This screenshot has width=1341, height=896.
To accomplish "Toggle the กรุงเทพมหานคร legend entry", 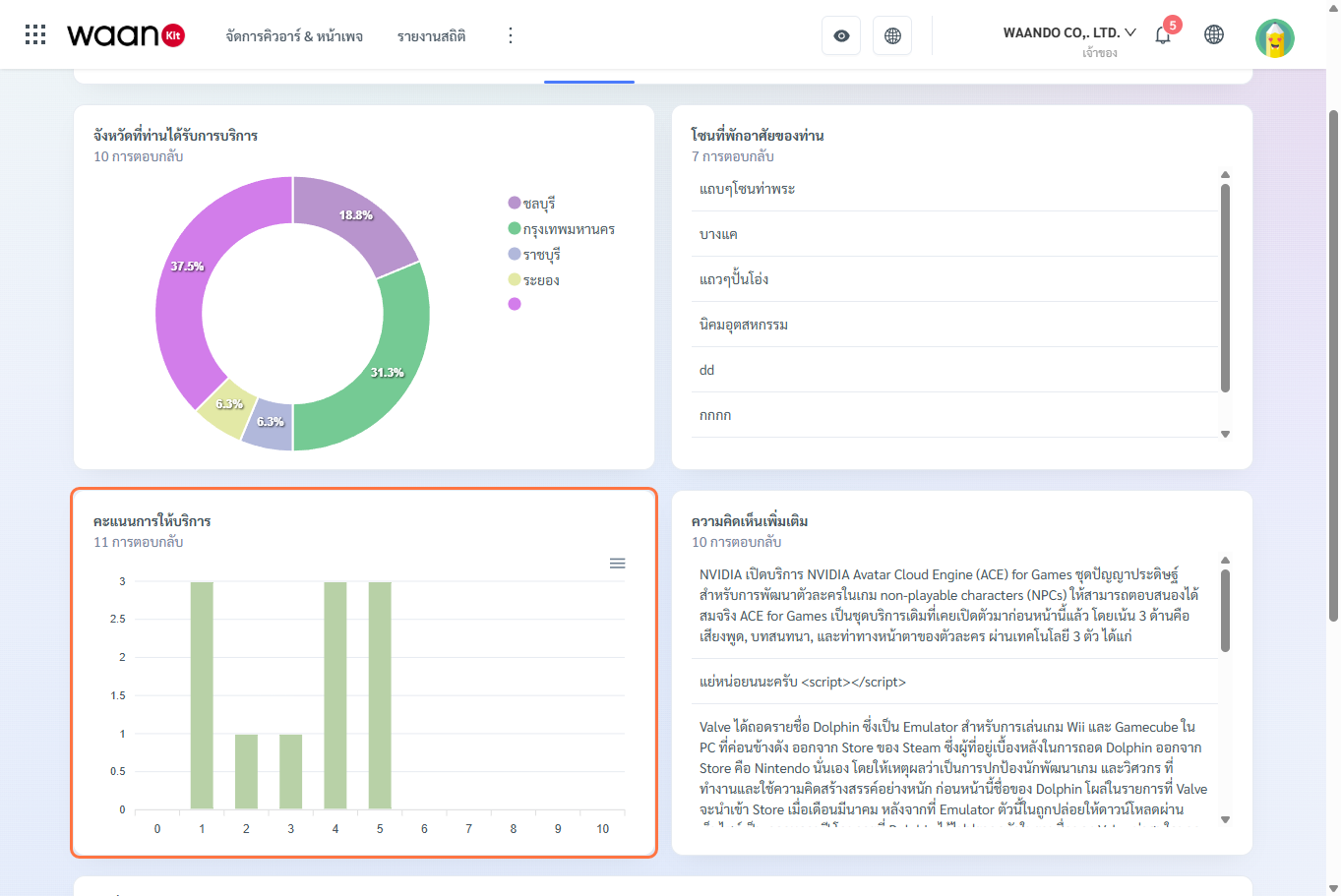I will pyautogui.click(x=561, y=229).
